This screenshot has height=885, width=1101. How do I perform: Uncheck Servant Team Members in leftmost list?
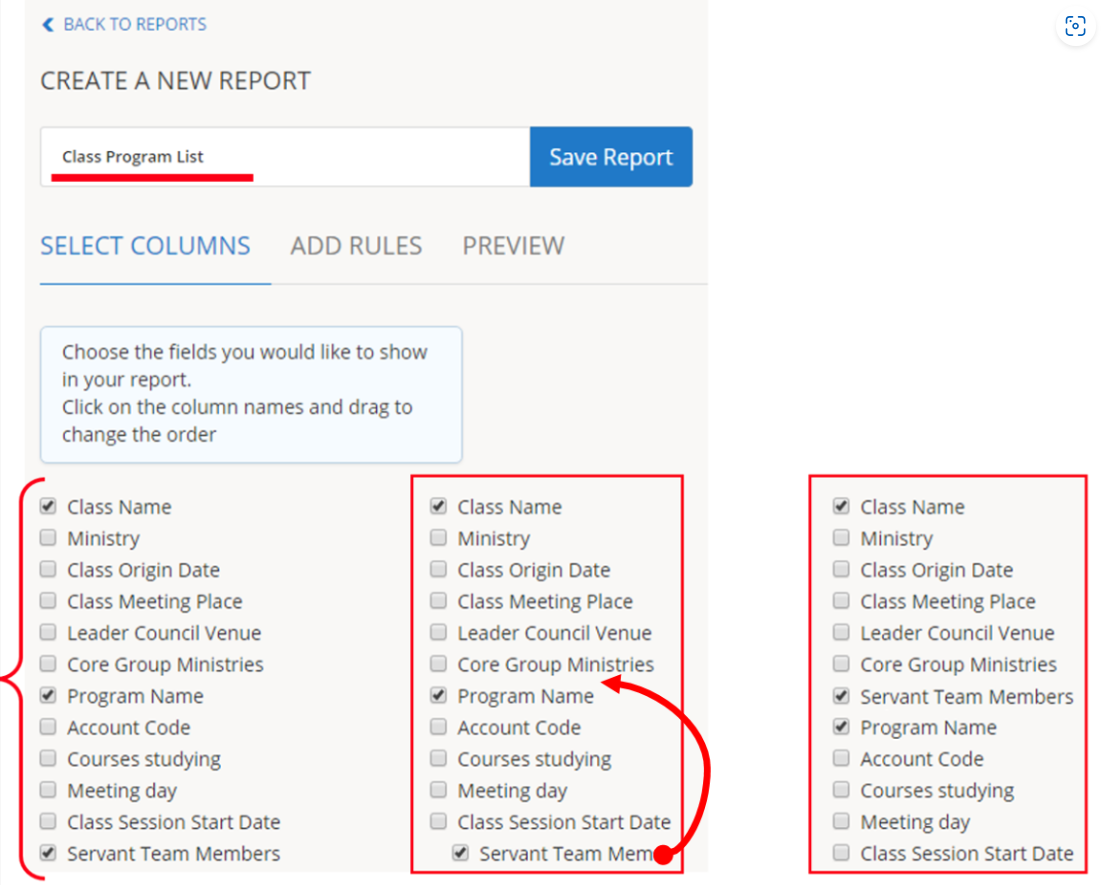48,853
